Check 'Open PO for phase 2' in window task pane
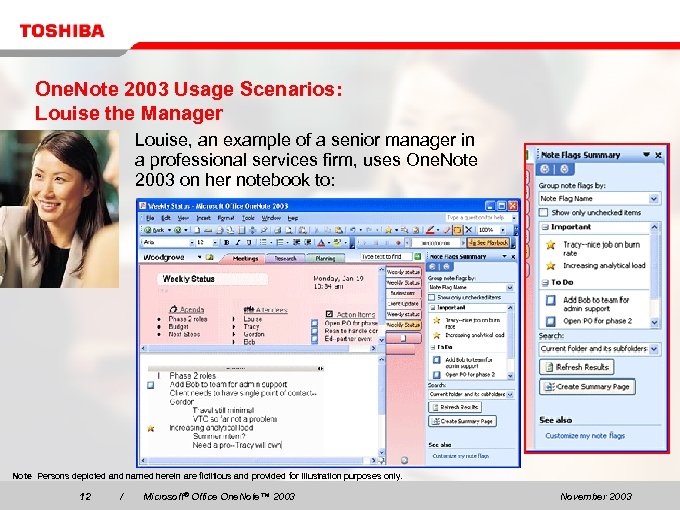680x510 pixels. pyautogui.click(x=437, y=374)
